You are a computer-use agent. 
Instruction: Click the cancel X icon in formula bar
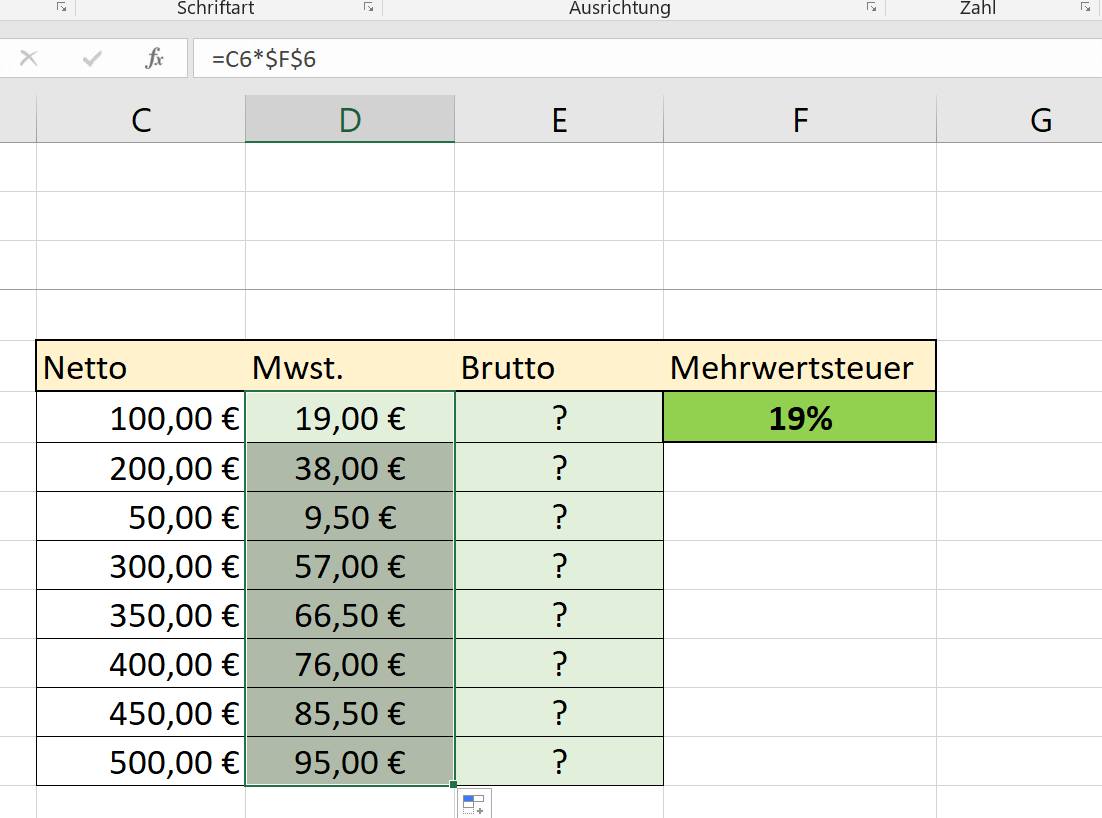tap(29, 58)
